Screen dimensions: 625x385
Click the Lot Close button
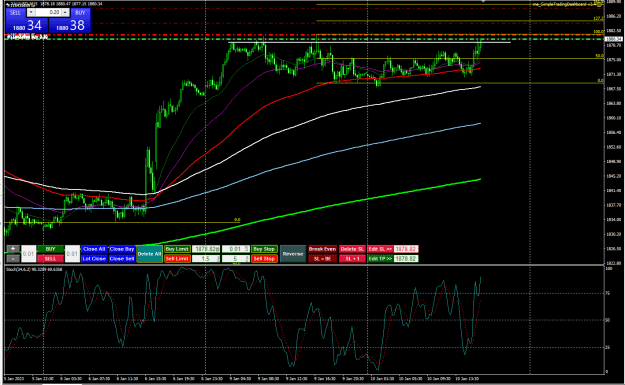pos(94,259)
